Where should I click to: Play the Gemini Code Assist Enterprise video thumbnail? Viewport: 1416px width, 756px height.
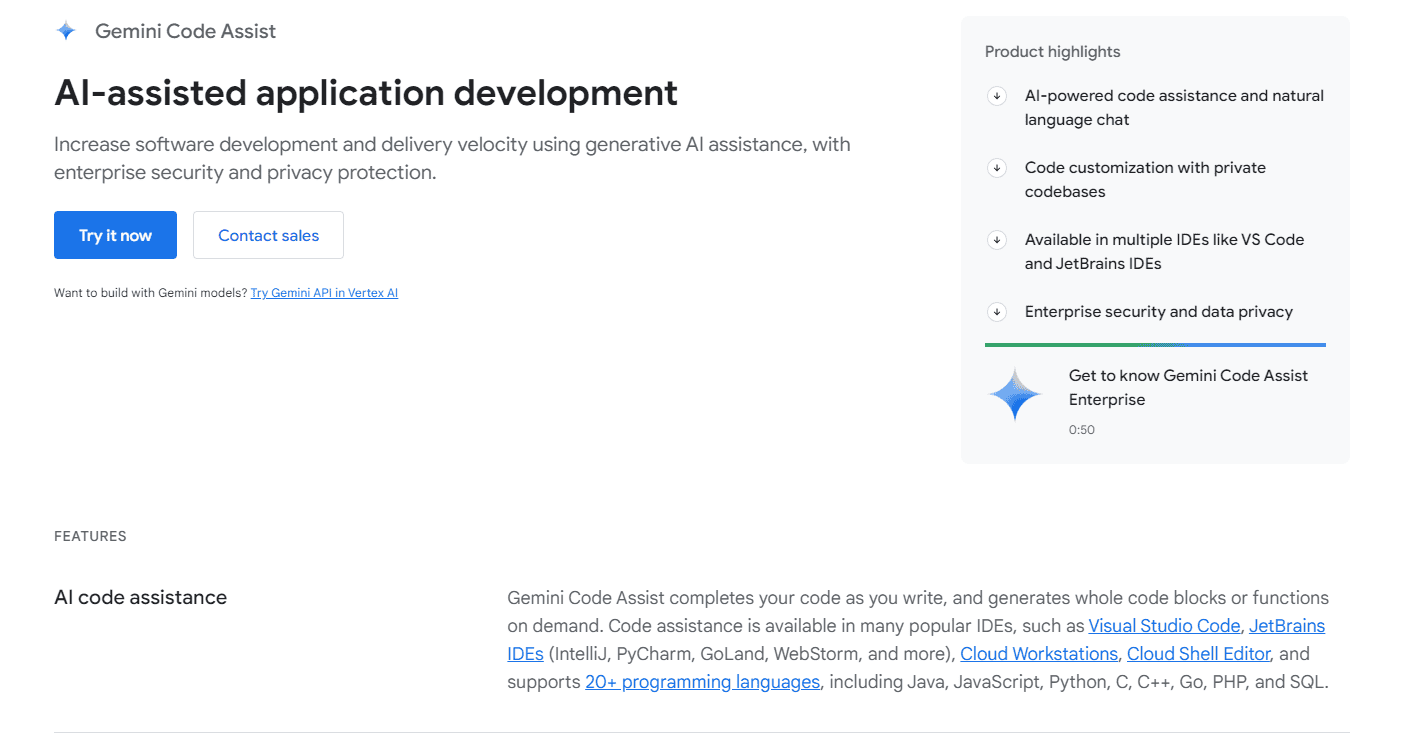(x=1015, y=394)
